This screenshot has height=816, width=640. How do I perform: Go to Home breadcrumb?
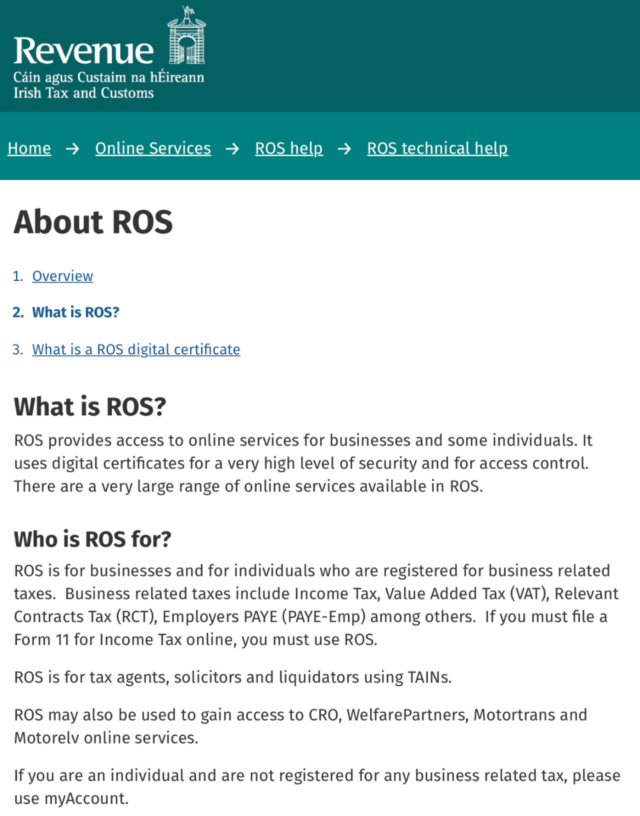point(29,148)
